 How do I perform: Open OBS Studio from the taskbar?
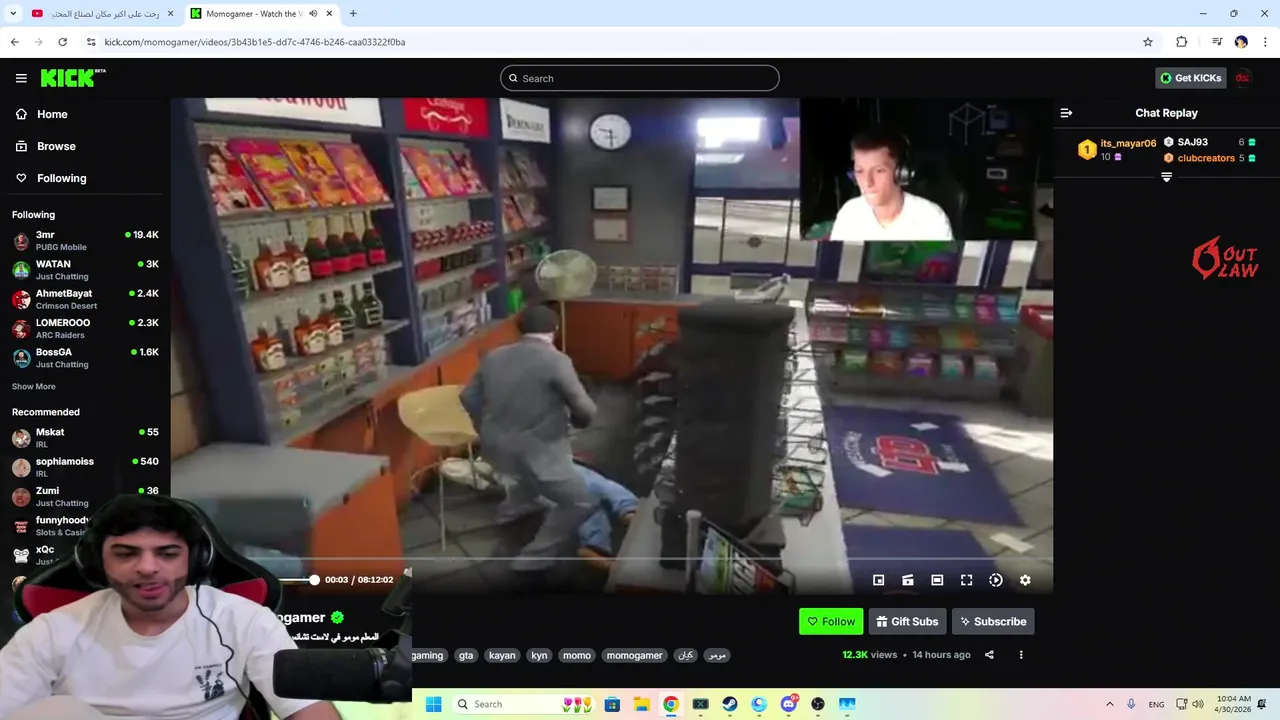tap(818, 704)
